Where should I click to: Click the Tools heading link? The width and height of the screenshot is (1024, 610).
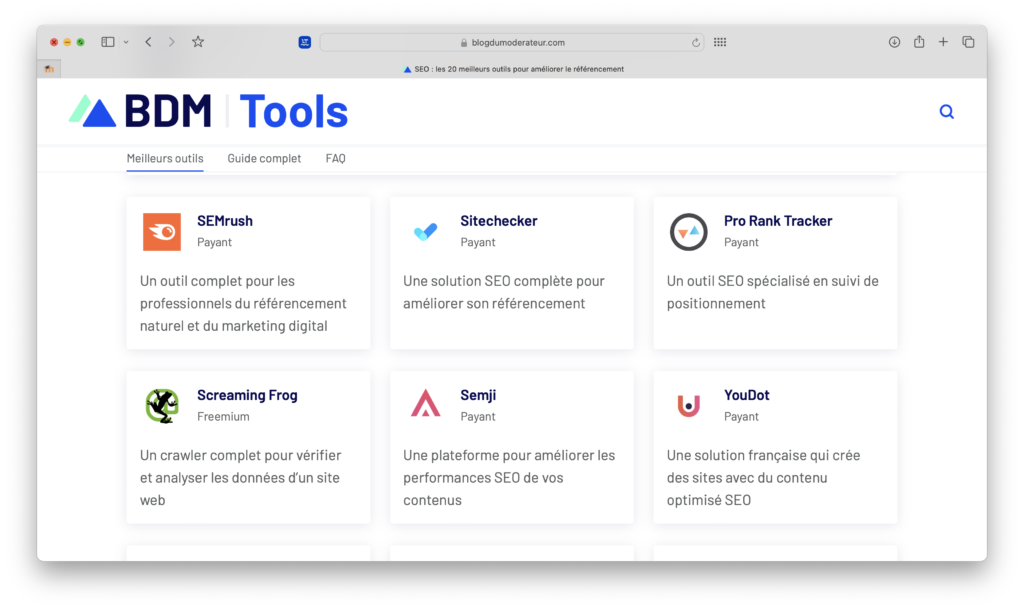[x=294, y=111]
